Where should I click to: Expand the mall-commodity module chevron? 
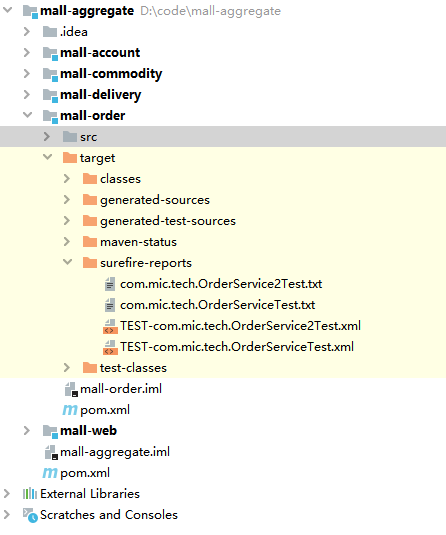[x=27, y=73]
